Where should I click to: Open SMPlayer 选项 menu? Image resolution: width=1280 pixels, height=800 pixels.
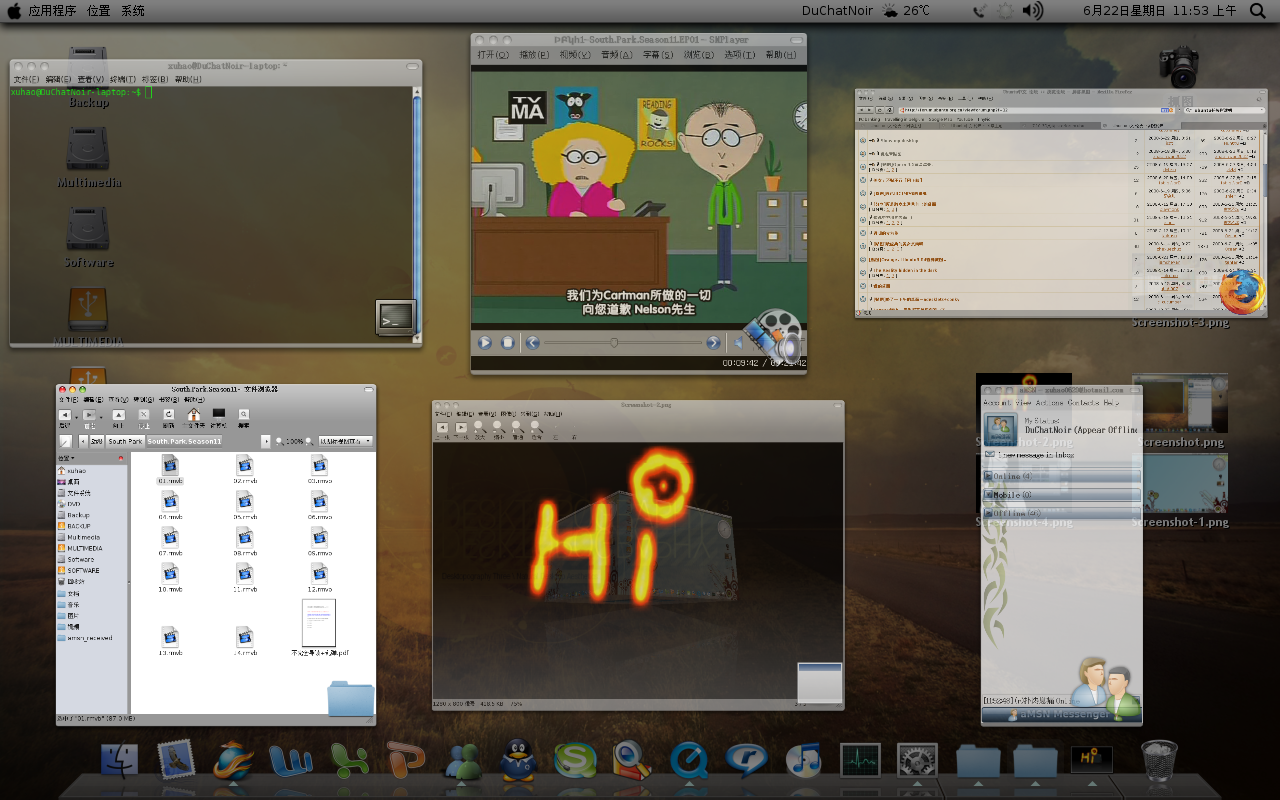point(739,55)
